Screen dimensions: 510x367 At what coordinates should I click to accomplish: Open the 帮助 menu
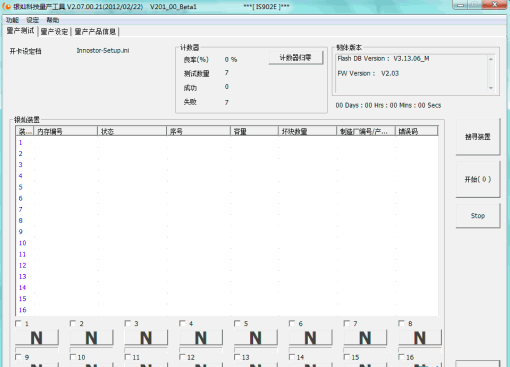[x=53, y=20]
